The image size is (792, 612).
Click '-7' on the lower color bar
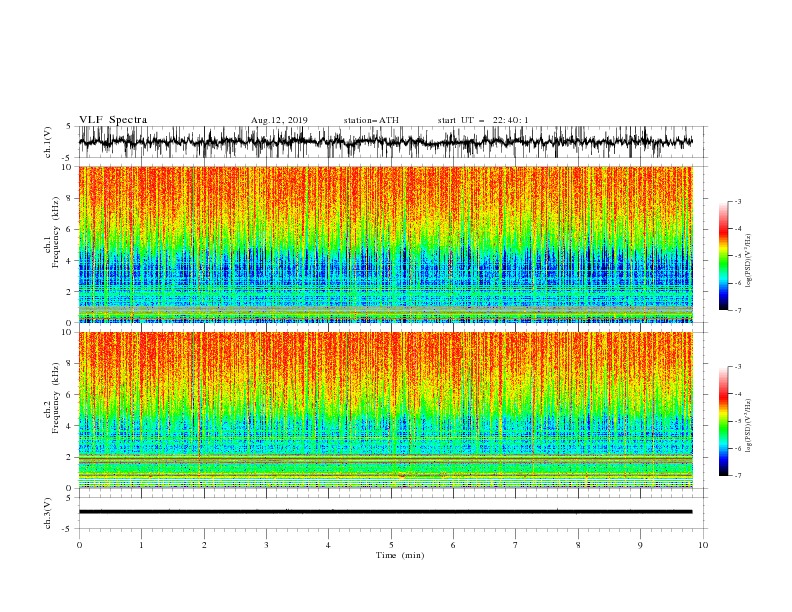(x=738, y=476)
